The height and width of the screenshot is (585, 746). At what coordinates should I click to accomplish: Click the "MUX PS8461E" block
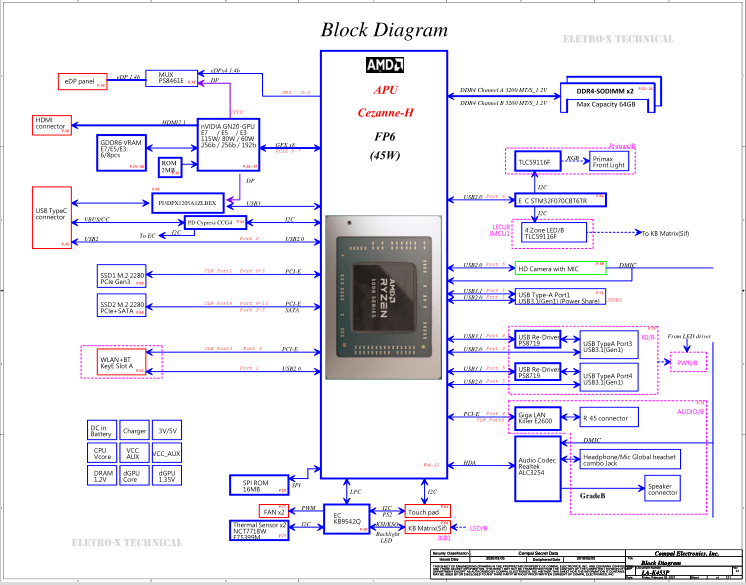coord(171,78)
